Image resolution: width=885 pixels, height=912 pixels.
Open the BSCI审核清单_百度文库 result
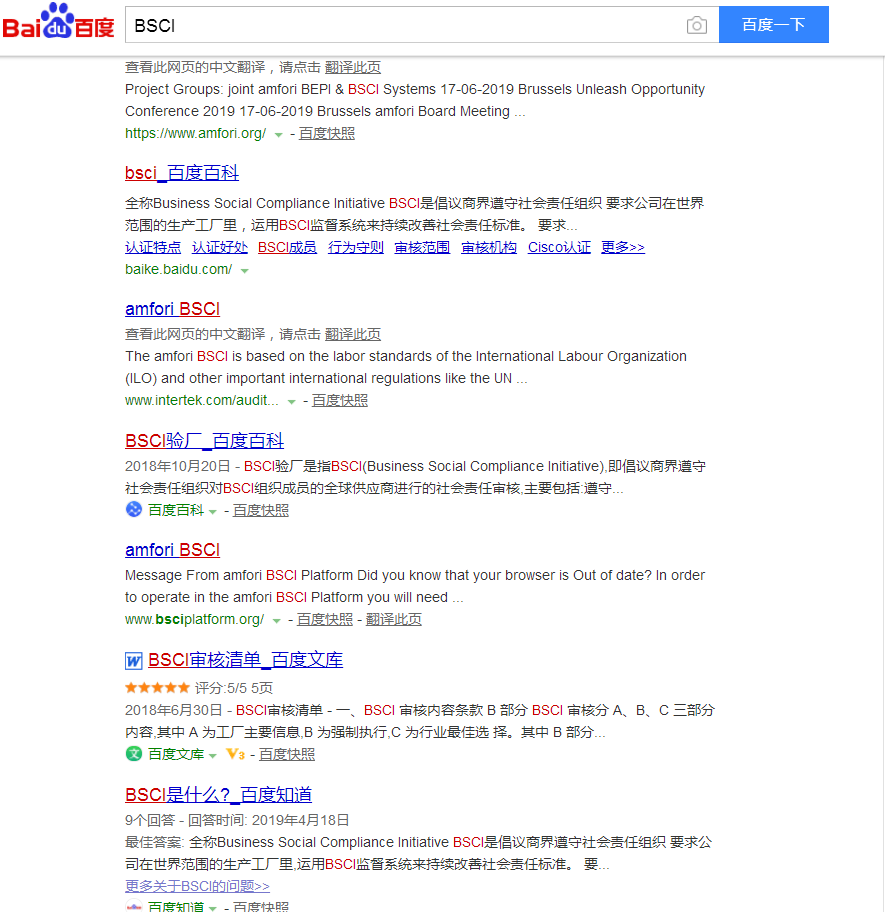click(245, 660)
